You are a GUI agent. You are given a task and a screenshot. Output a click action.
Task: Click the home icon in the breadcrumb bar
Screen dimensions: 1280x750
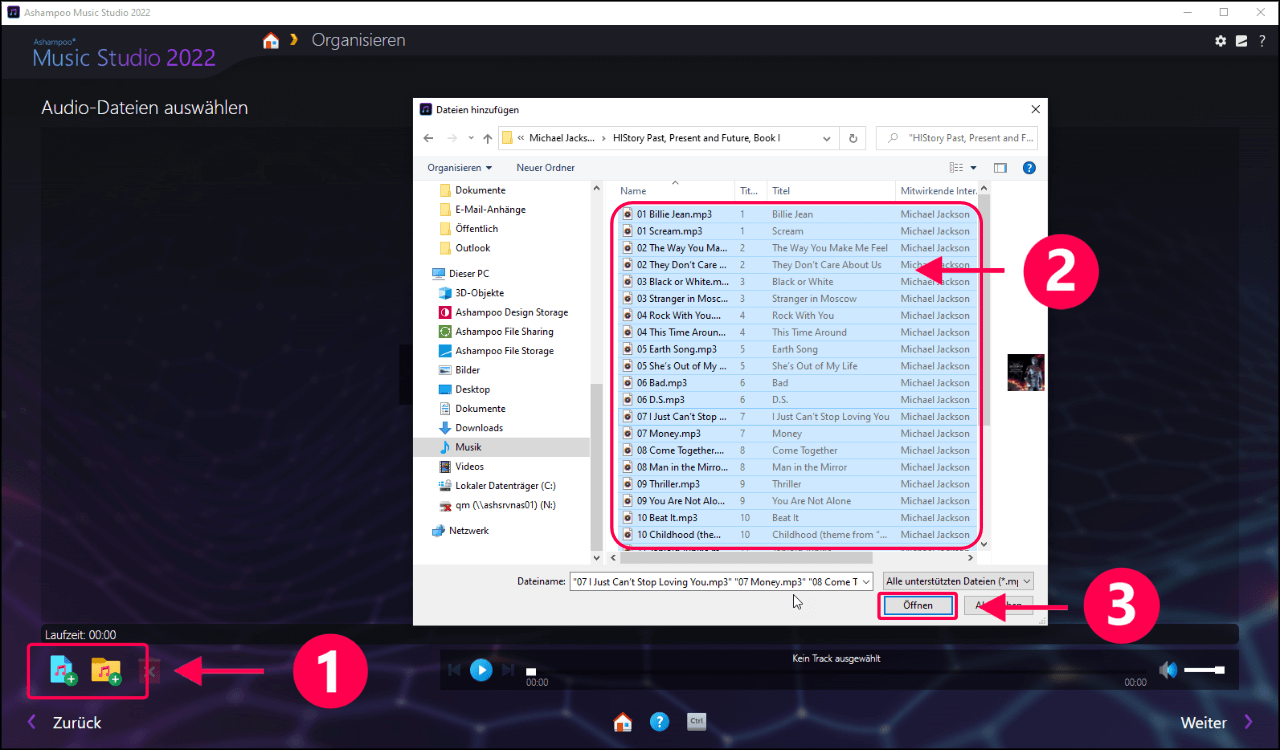[x=271, y=41]
